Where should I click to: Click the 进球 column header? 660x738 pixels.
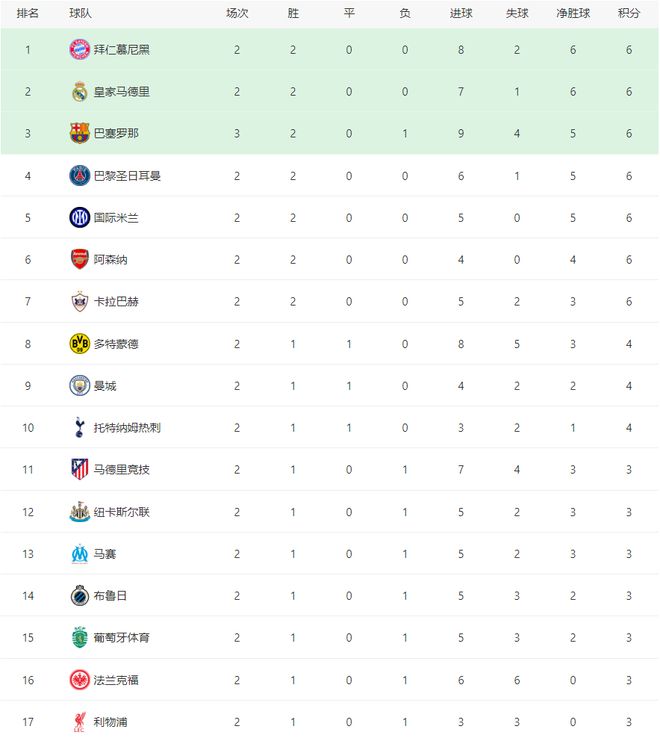tap(461, 14)
